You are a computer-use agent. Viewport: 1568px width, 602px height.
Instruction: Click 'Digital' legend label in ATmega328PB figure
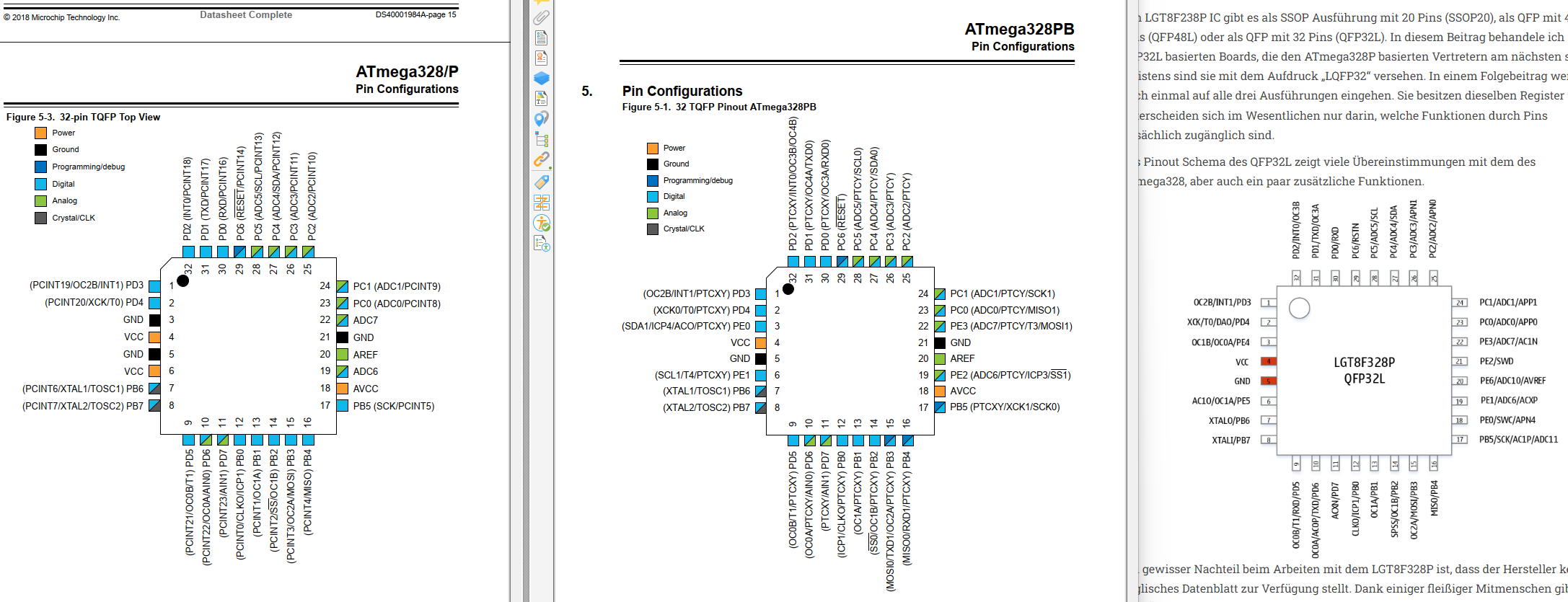674,196
